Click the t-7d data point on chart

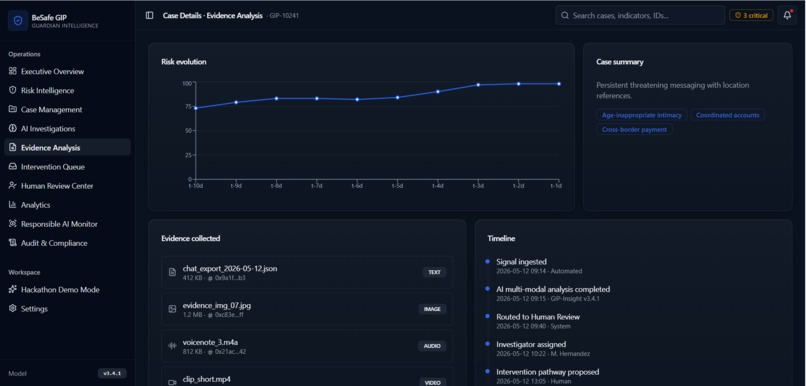coord(317,98)
